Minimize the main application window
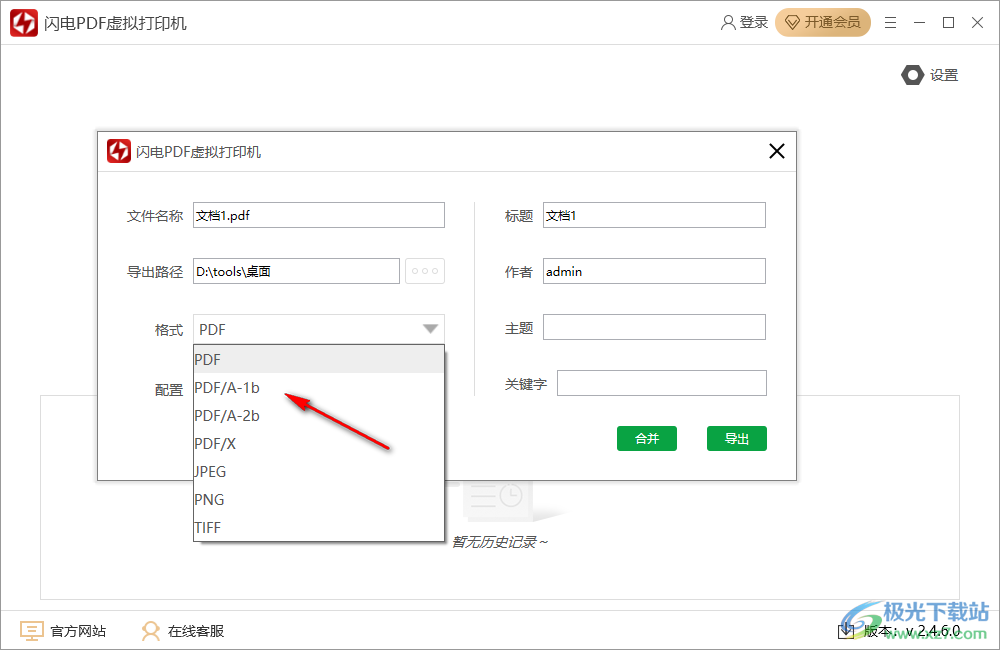 click(919, 23)
